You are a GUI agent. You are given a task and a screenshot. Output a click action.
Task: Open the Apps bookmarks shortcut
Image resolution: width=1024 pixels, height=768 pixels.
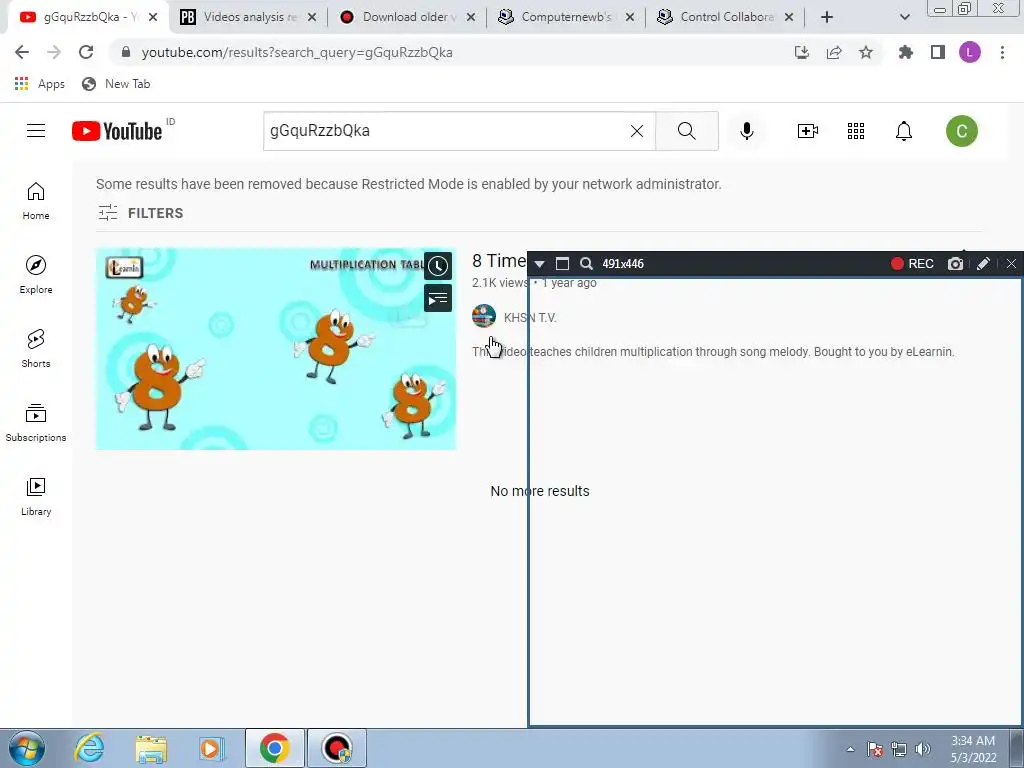40,84
